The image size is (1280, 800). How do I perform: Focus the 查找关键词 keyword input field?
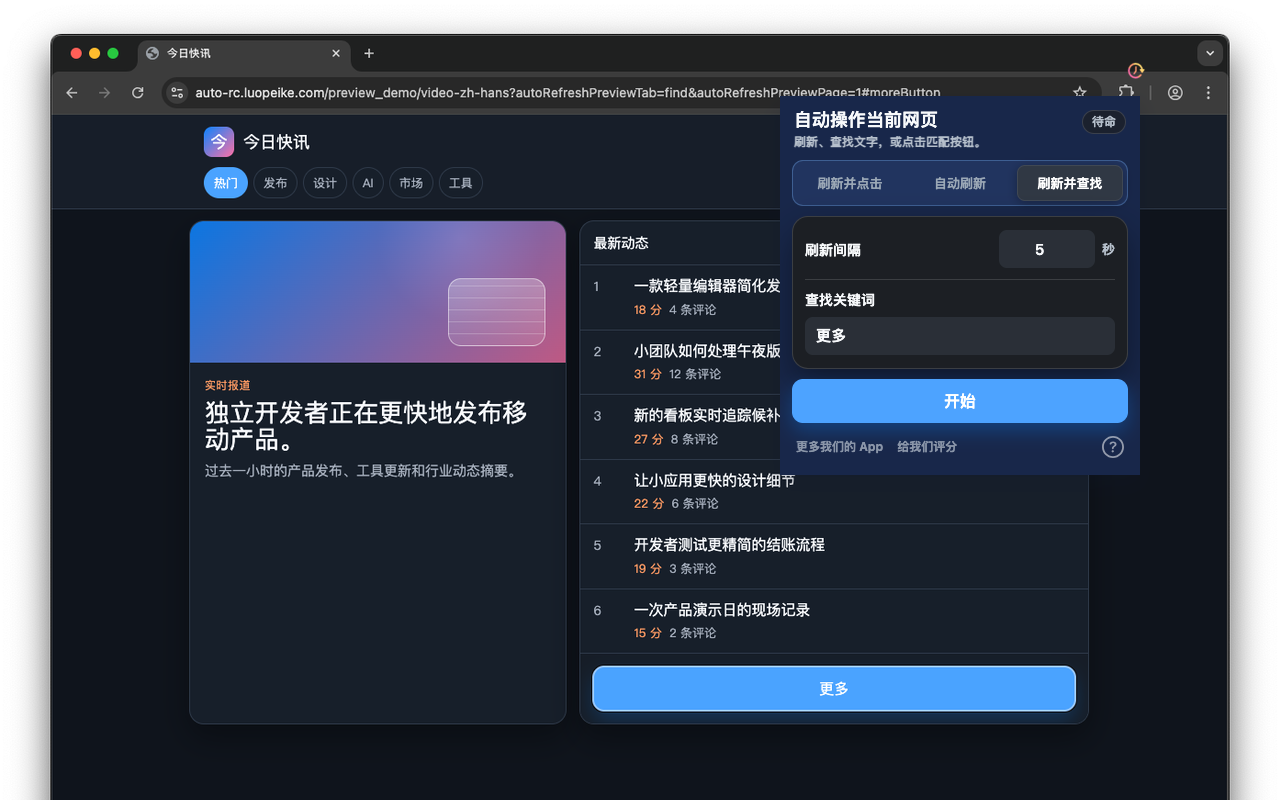click(960, 336)
